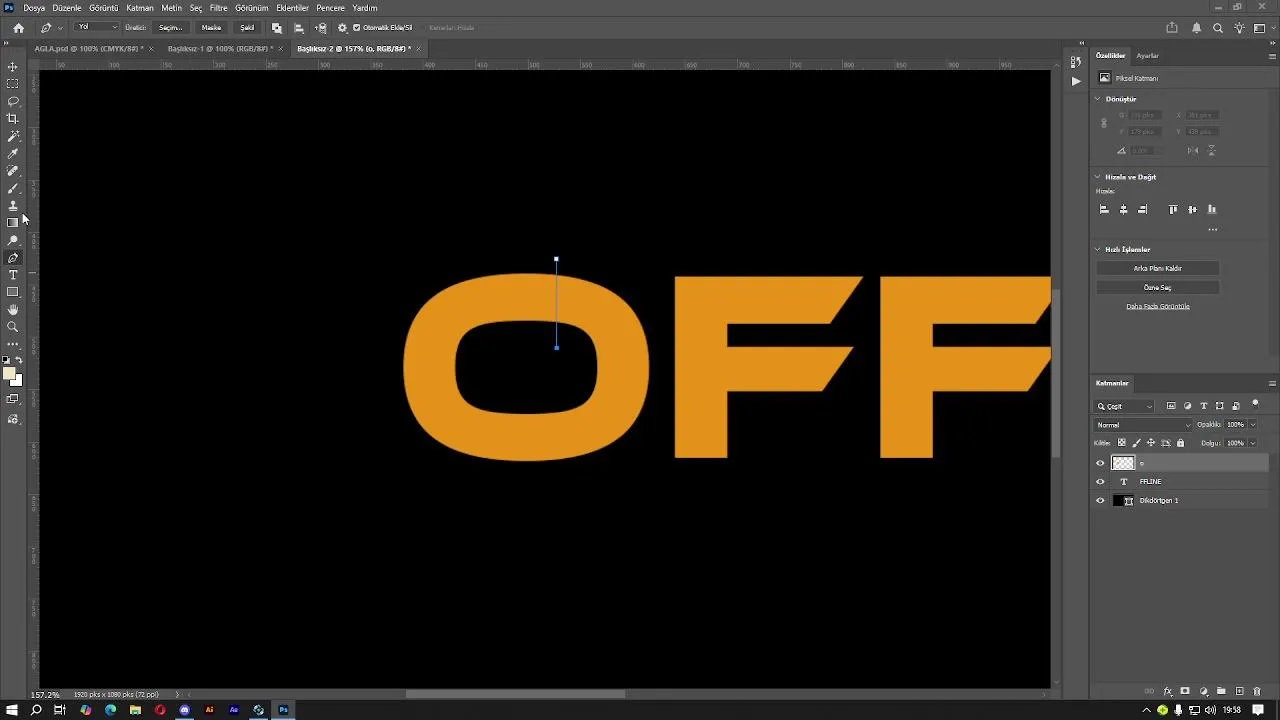Open the Filtre menu
Viewport: 1280px width, 720px height.
[218, 8]
